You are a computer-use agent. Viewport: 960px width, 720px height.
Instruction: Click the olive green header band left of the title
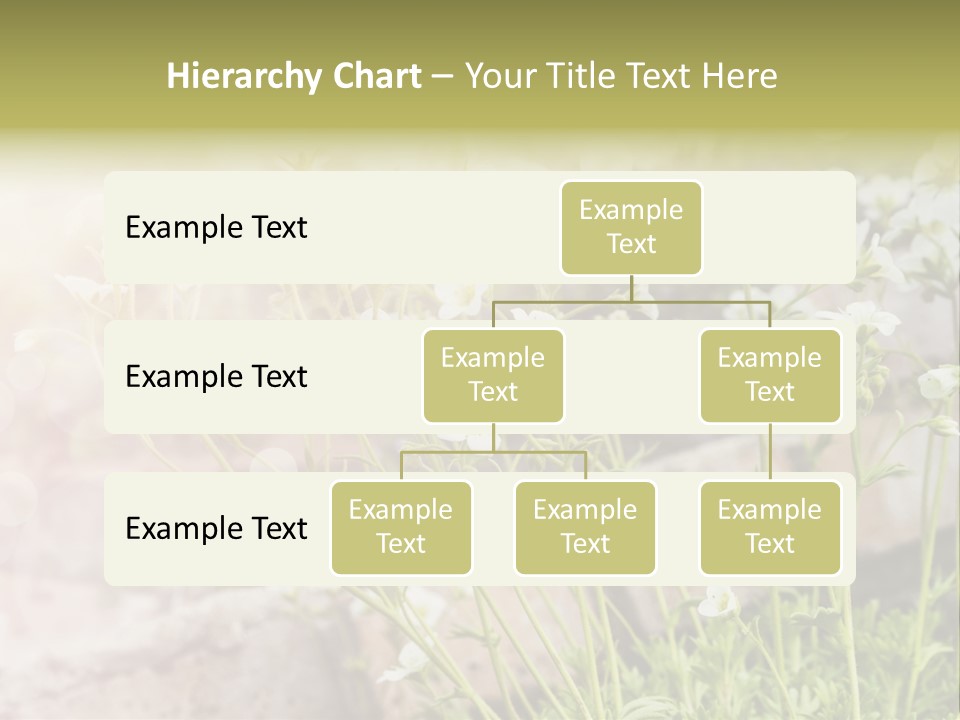pos(80,76)
